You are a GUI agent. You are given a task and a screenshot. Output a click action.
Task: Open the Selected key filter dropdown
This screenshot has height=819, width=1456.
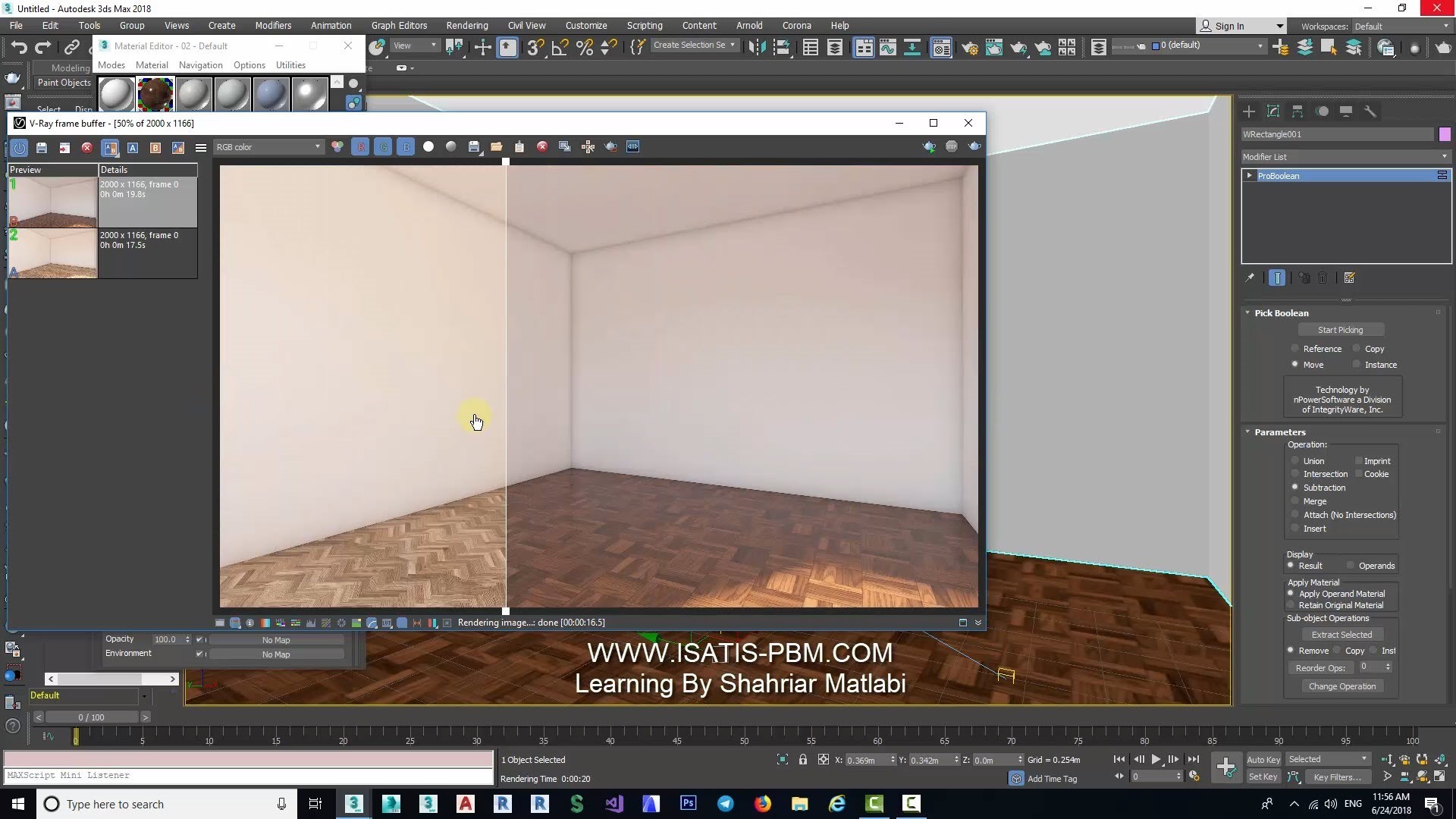click(x=1328, y=759)
